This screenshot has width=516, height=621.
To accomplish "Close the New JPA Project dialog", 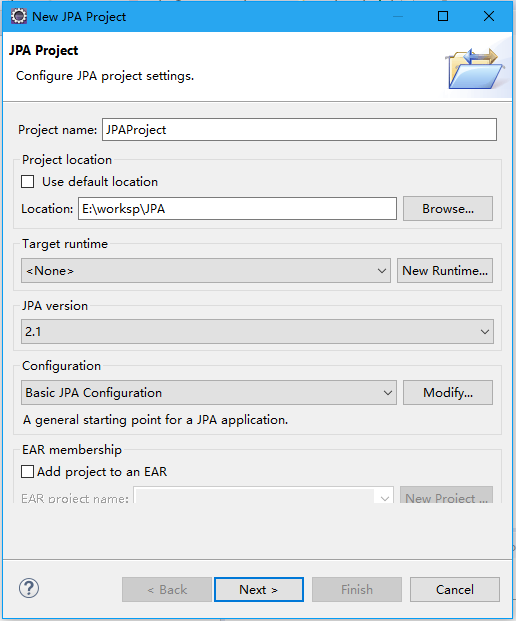I will [489, 16].
